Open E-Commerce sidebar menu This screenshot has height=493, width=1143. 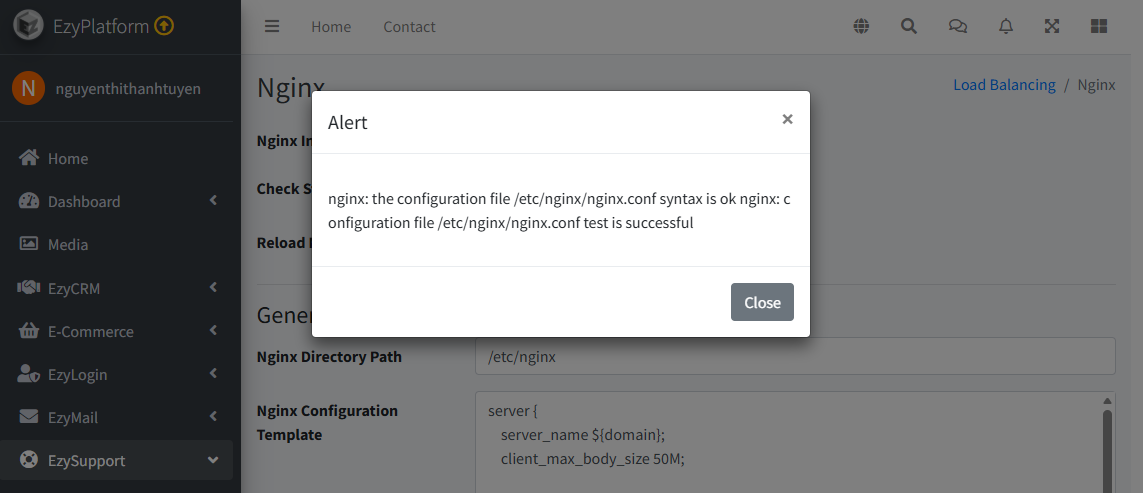[x=117, y=331]
